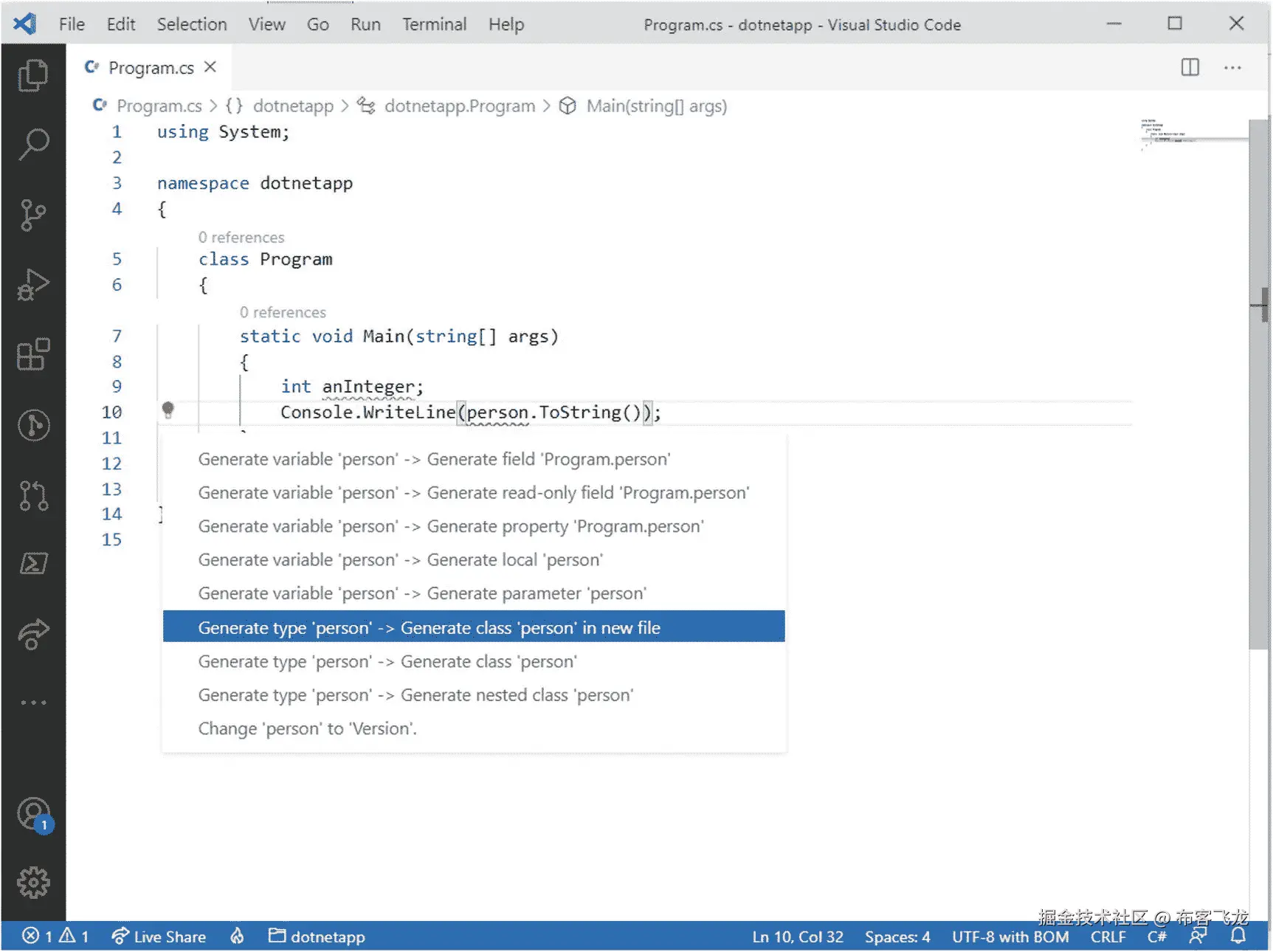This screenshot has width=1273, height=952.
Task: Choose Generate parameter 'person' action
Action: click(474, 594)
